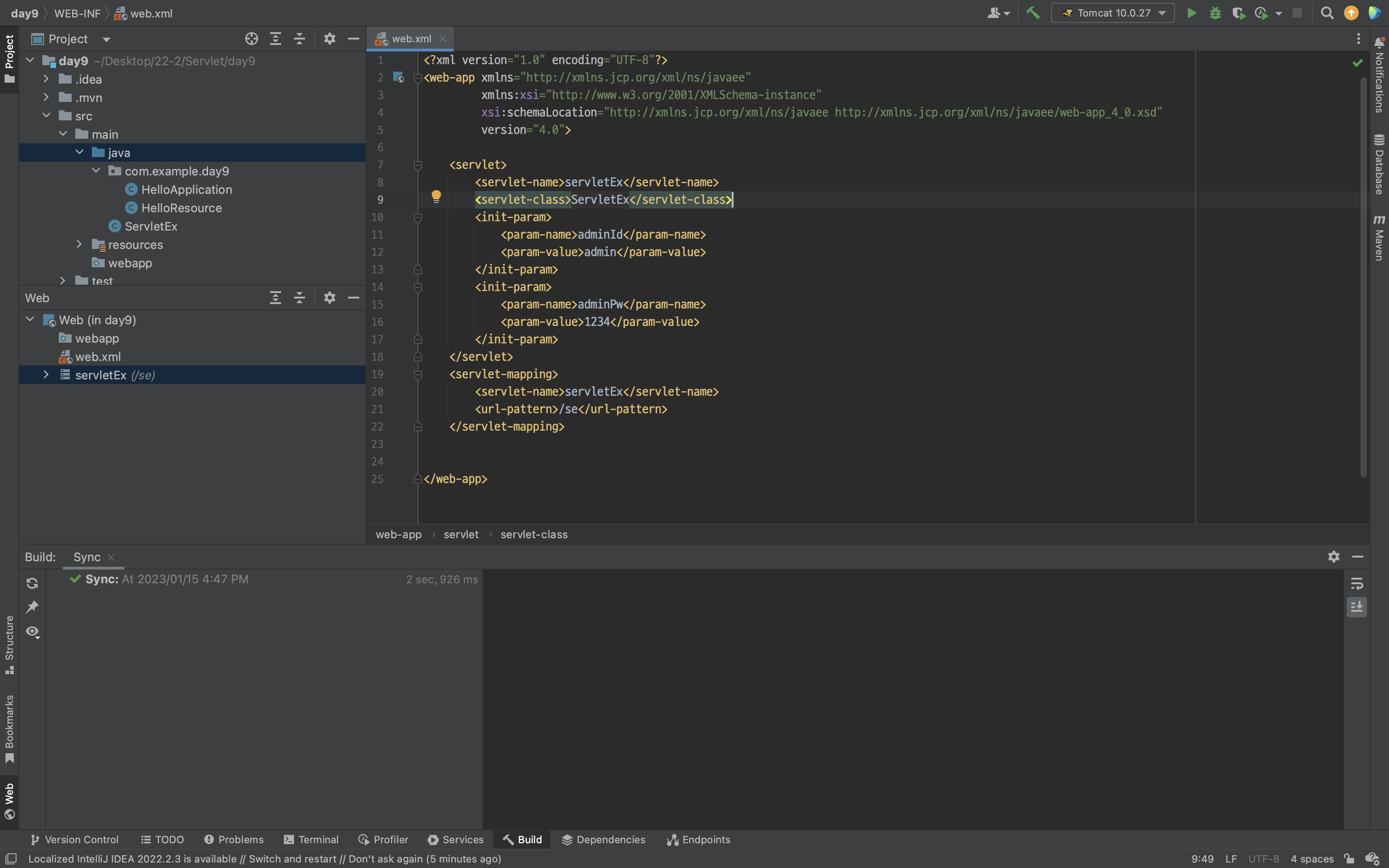This screenshot has height=868, width=1389.
Task: Start debugging with the bug icon
Action: tap(1214, 13)
